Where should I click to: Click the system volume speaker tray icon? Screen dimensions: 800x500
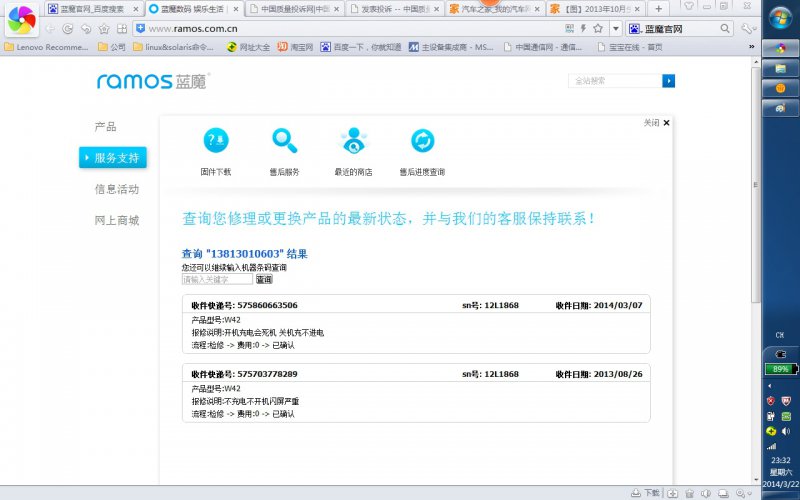786,431
